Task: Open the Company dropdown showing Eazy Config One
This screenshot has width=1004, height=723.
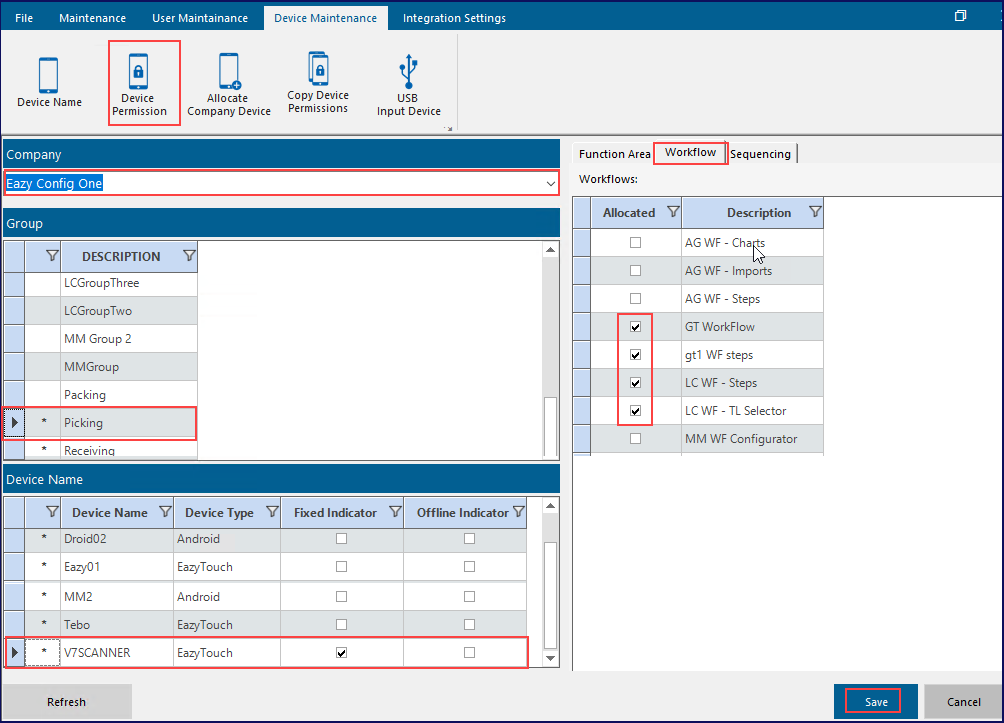Action: [550, 183]
